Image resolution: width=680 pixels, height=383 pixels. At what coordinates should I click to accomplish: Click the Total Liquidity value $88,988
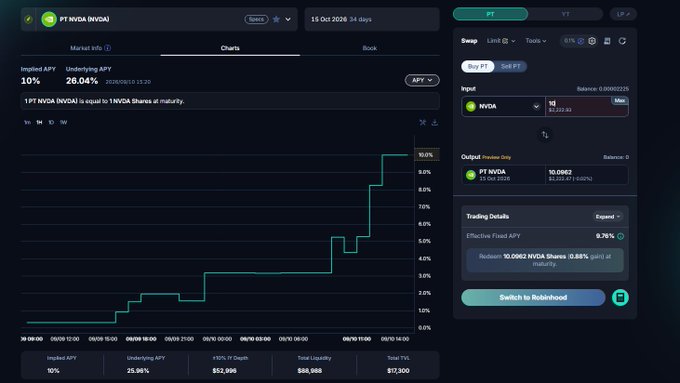pyautogui.click(x=310, y=370)
